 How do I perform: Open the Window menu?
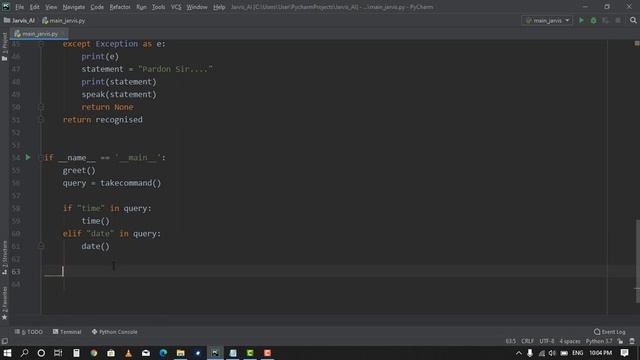(x=197, y=7)
